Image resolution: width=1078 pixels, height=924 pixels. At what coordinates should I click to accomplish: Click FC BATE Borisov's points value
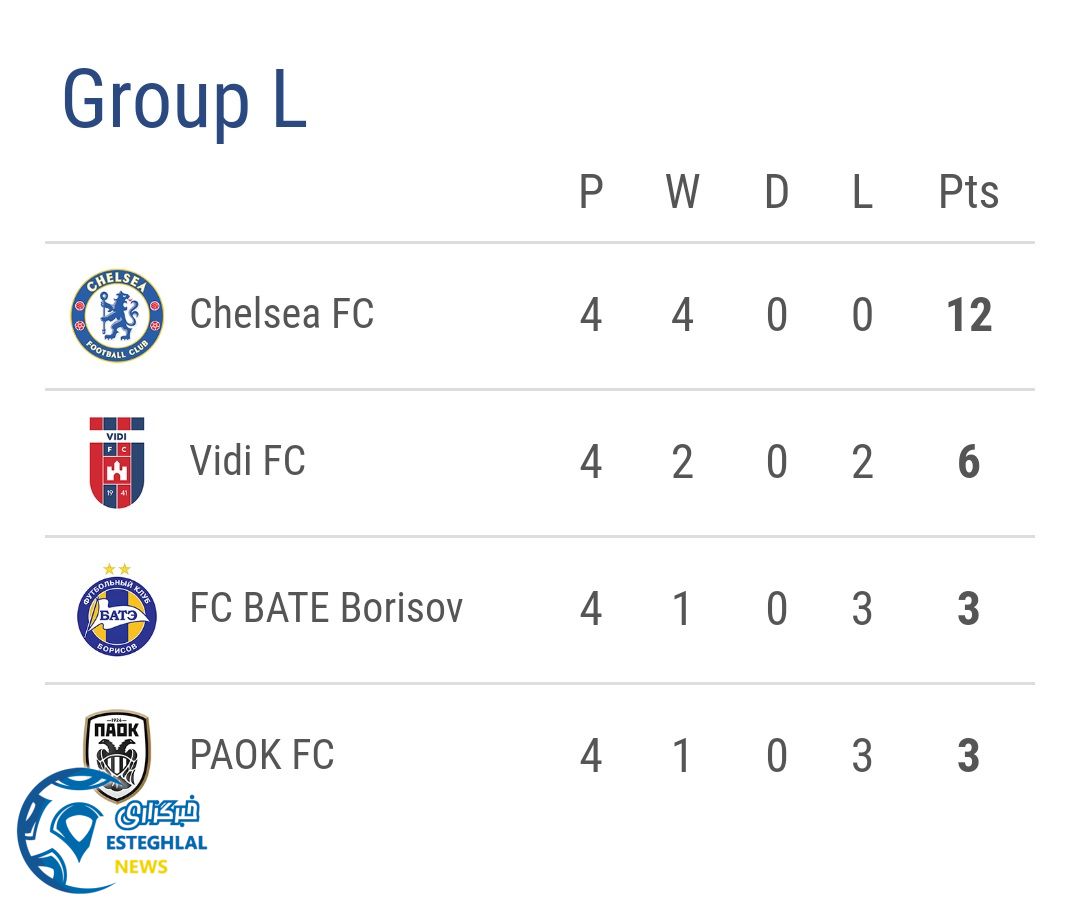[968, 609]
